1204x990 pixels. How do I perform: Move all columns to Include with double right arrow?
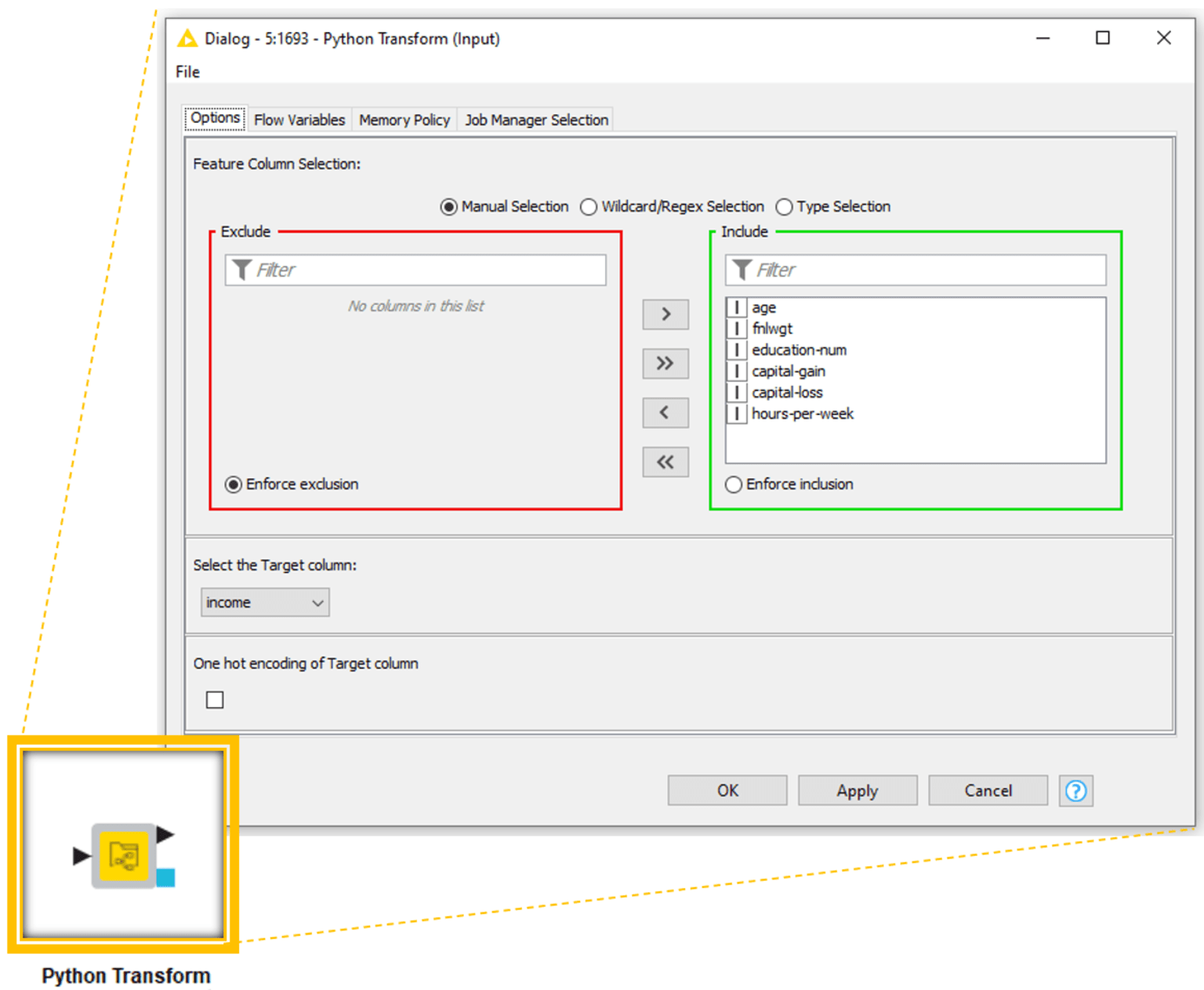click(665, 364)
